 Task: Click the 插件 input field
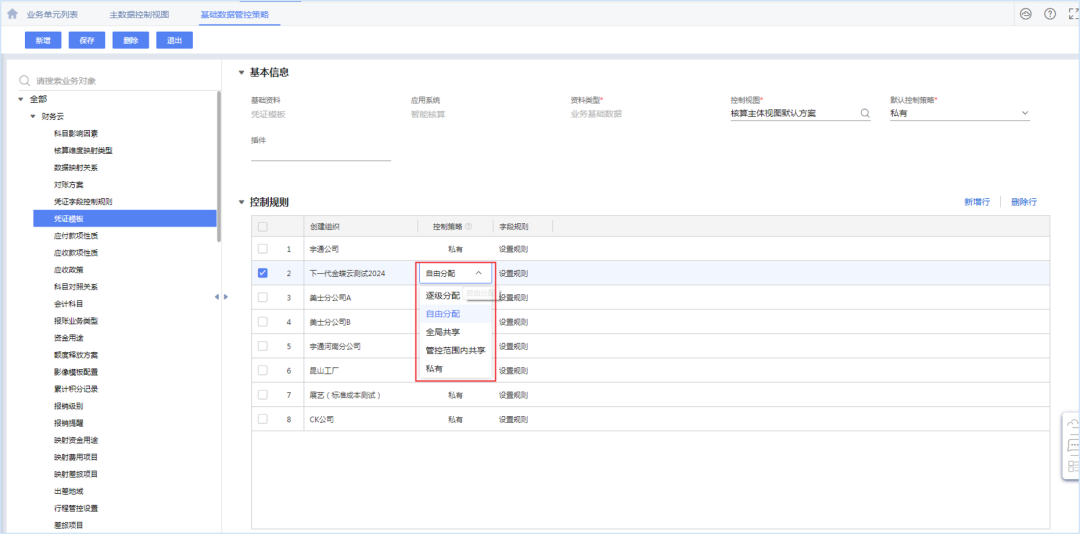[x=321, y=154]
